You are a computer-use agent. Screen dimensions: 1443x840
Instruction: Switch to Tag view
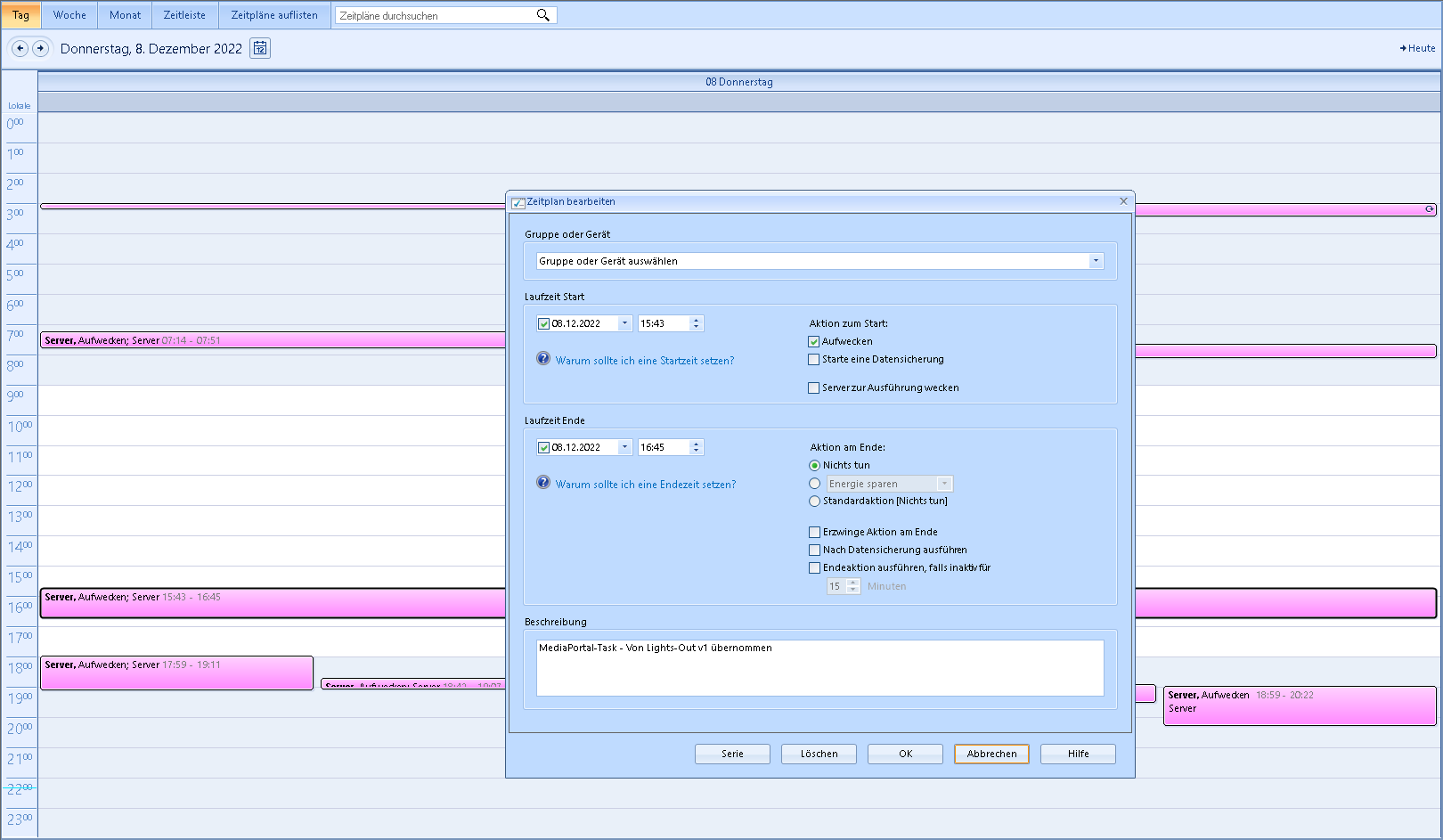(20, 15)
